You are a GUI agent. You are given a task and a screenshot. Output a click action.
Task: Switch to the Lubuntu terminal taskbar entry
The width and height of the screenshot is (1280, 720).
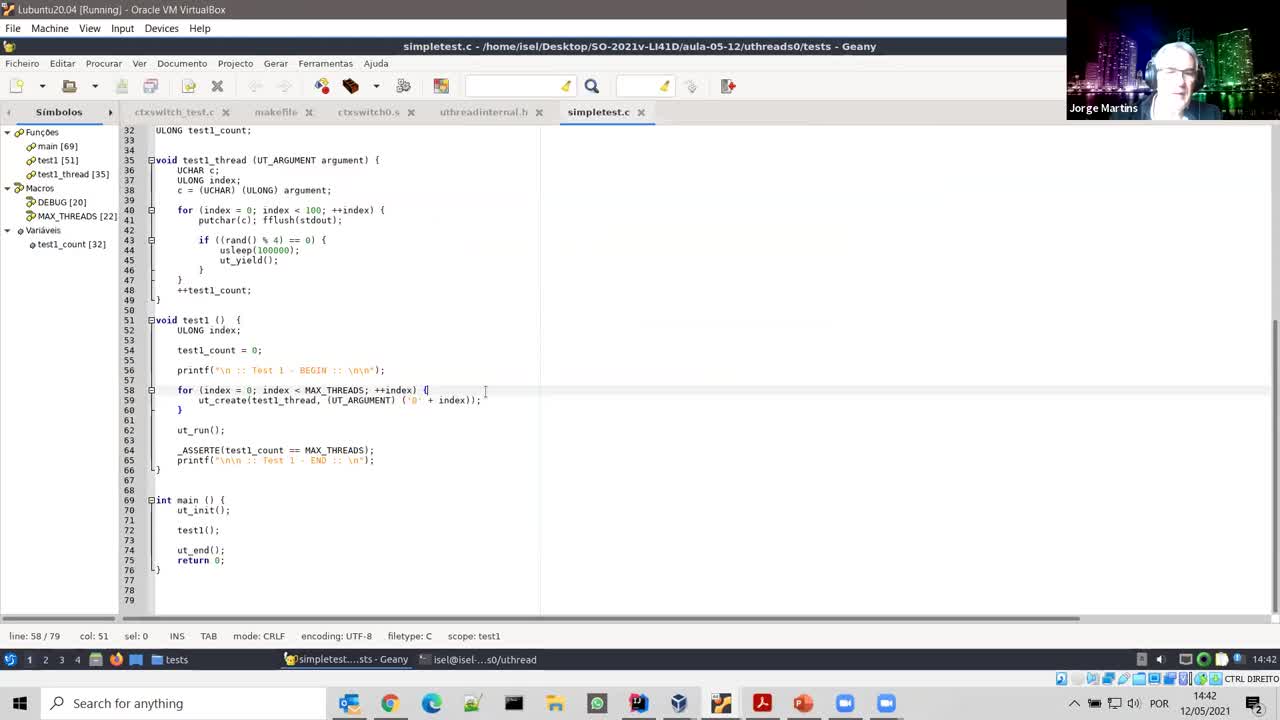(x=478, y=659)
